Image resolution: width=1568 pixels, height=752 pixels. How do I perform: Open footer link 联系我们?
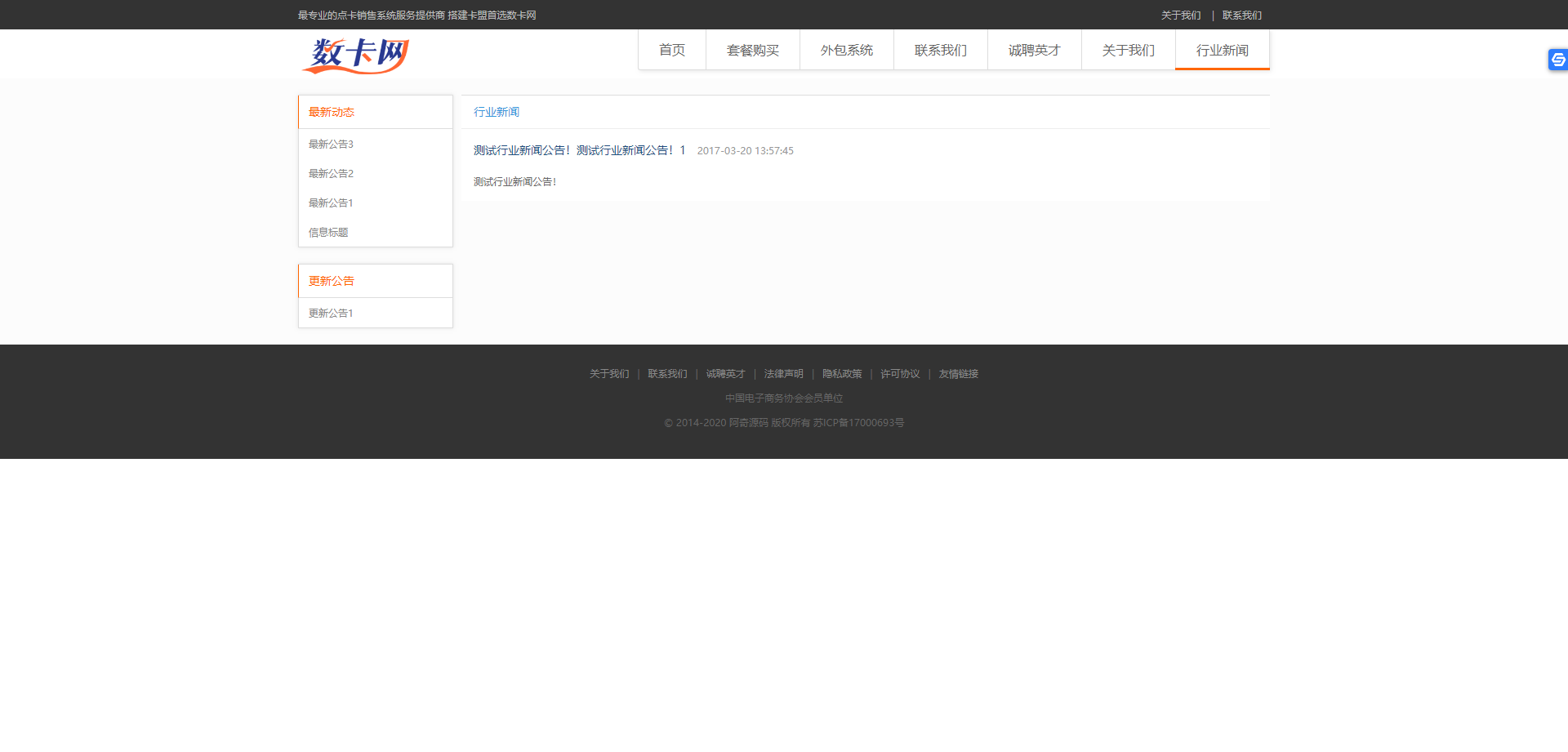click(667, 374)
